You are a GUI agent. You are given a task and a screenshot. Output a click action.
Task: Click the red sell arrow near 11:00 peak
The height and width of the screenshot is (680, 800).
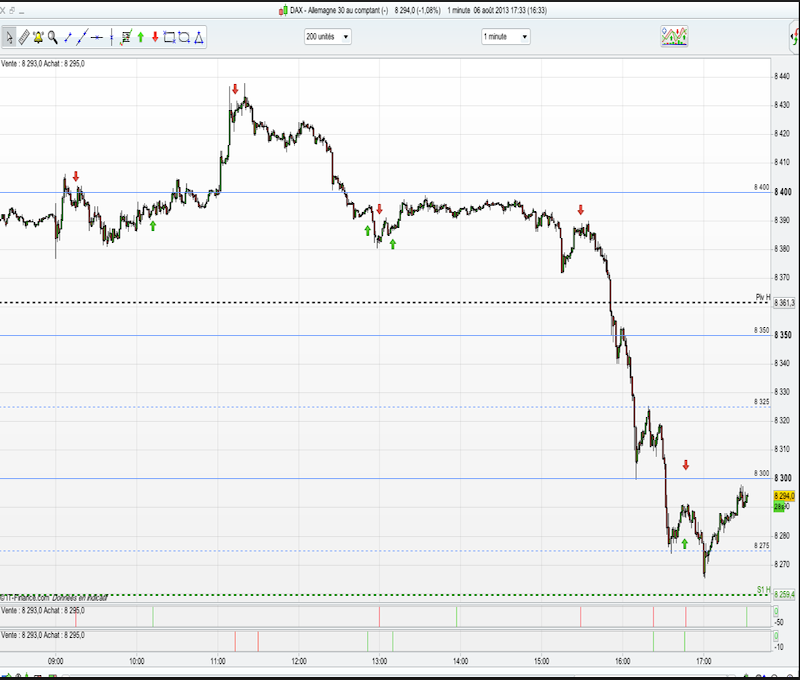[235, 89]
